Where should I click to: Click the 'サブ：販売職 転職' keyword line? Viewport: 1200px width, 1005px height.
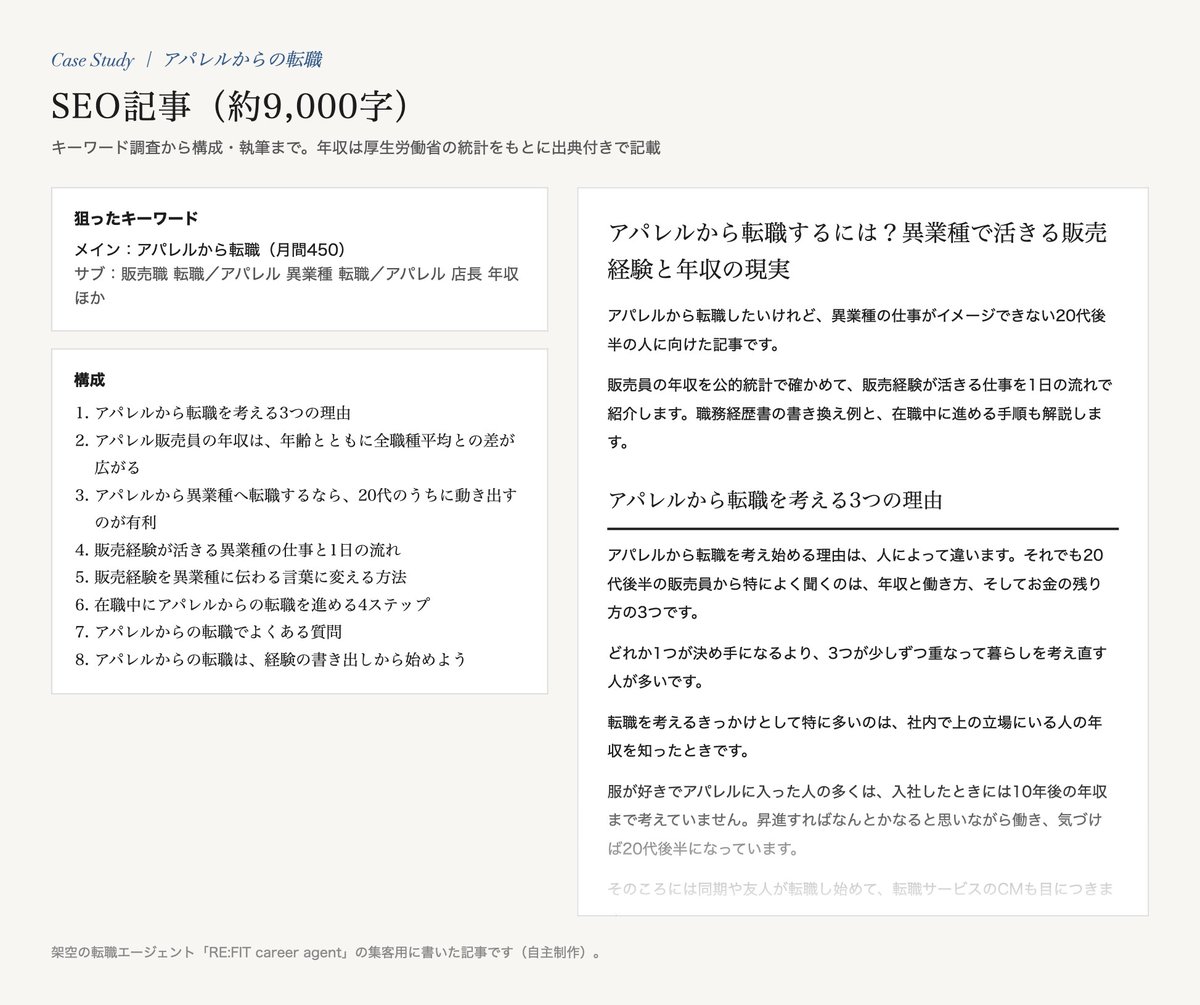[x=296, y=285]
